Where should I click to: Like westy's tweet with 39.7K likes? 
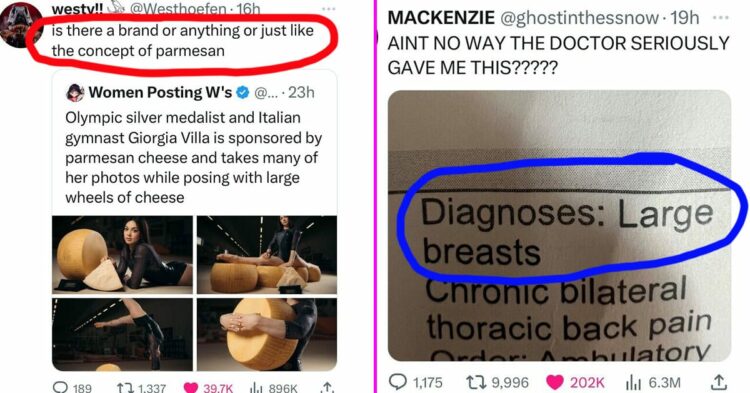tap(208, 387)
